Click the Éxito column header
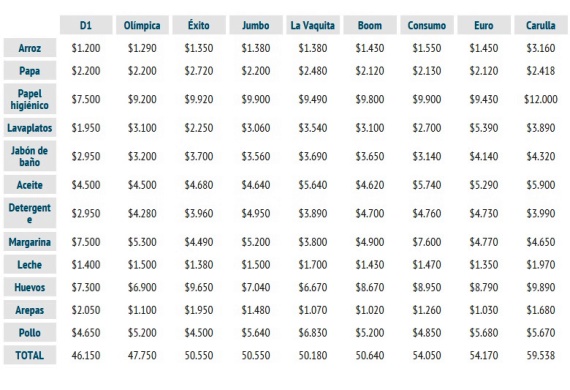This screenshot has width=570, height=390. pos(199,25)
